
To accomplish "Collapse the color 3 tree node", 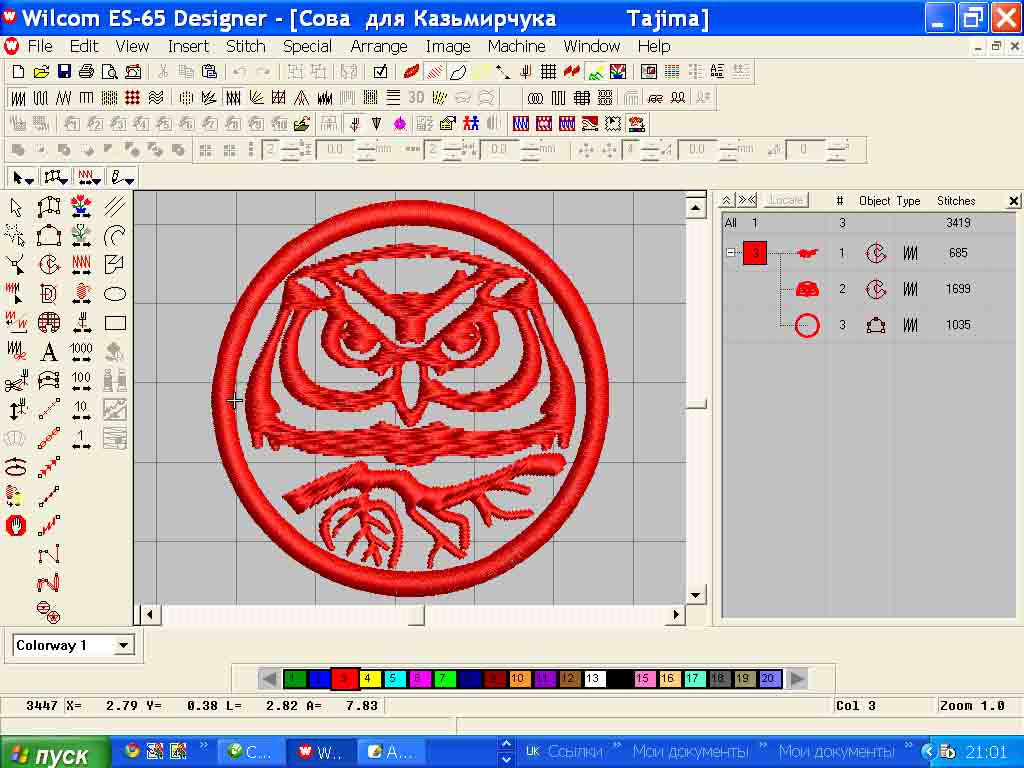I will click(731, 254).
